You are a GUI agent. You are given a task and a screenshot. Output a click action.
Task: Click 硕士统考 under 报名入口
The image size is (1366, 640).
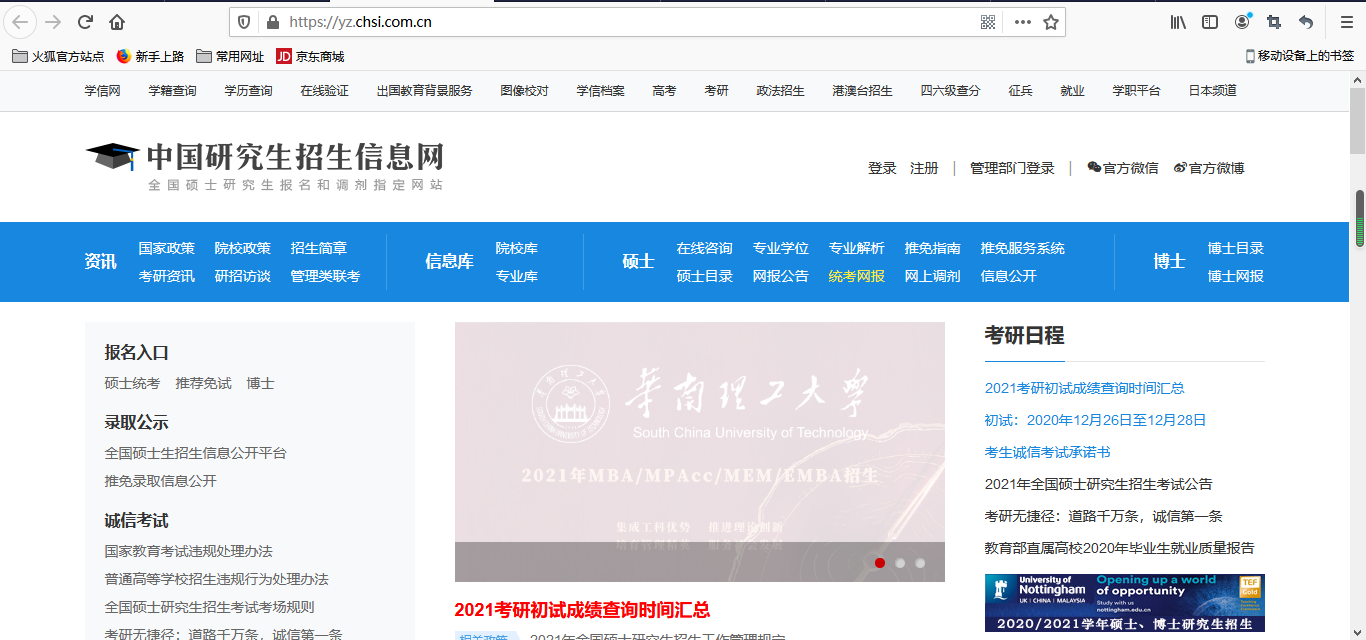pos(132,383)
